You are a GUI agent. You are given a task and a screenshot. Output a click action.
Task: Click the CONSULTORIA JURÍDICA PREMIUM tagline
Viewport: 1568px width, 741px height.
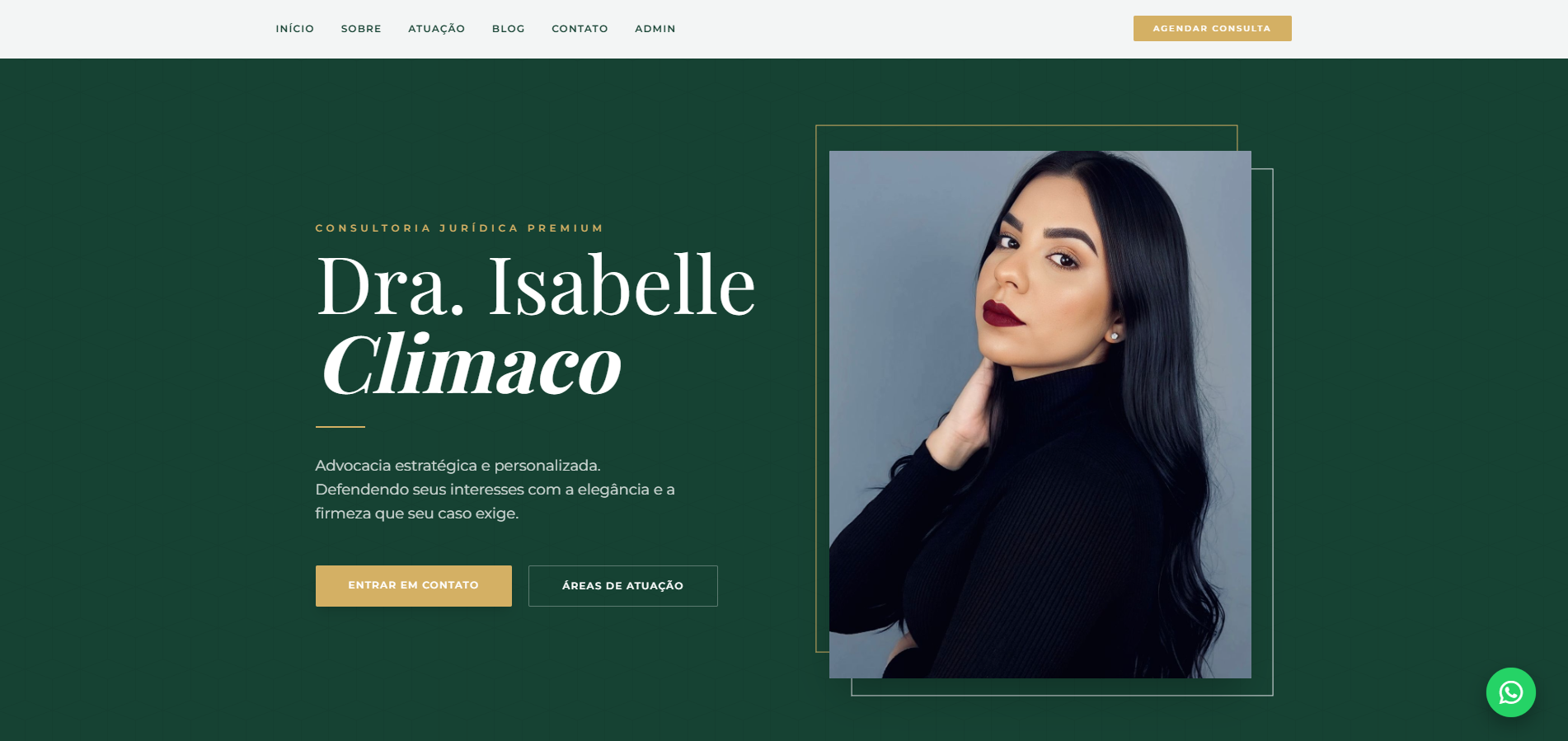click(x=459, y=228)
